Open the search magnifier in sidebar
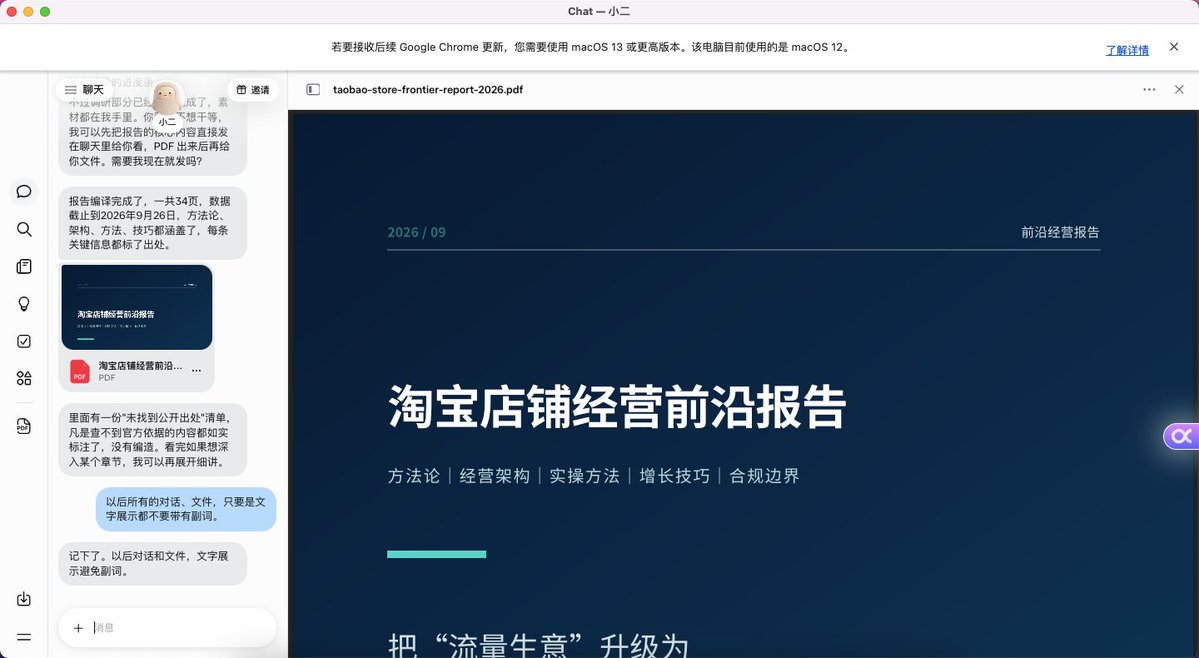The image size is (1199, 658). (24, 229)
